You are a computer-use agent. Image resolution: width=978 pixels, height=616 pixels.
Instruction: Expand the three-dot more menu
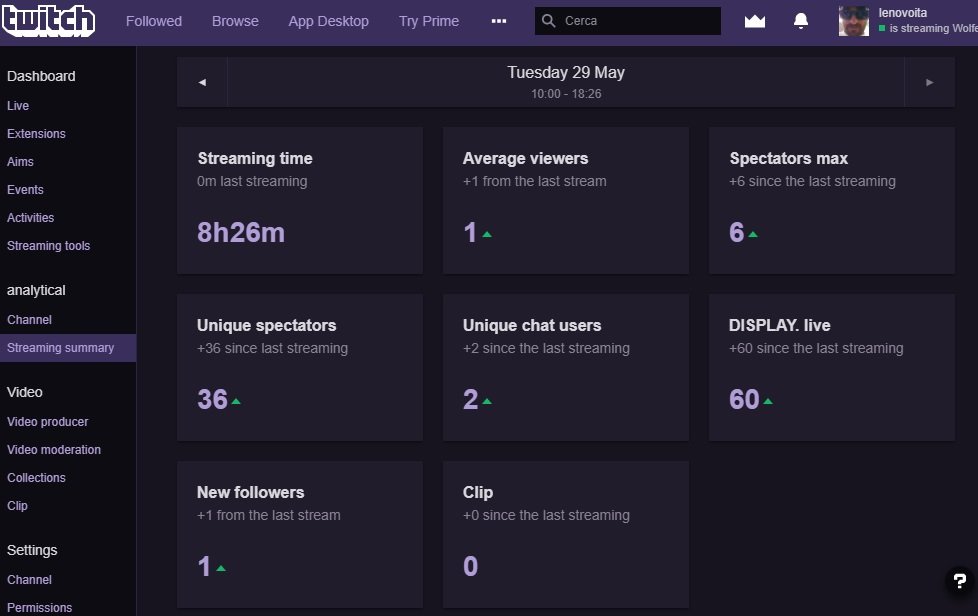[498, 21]
